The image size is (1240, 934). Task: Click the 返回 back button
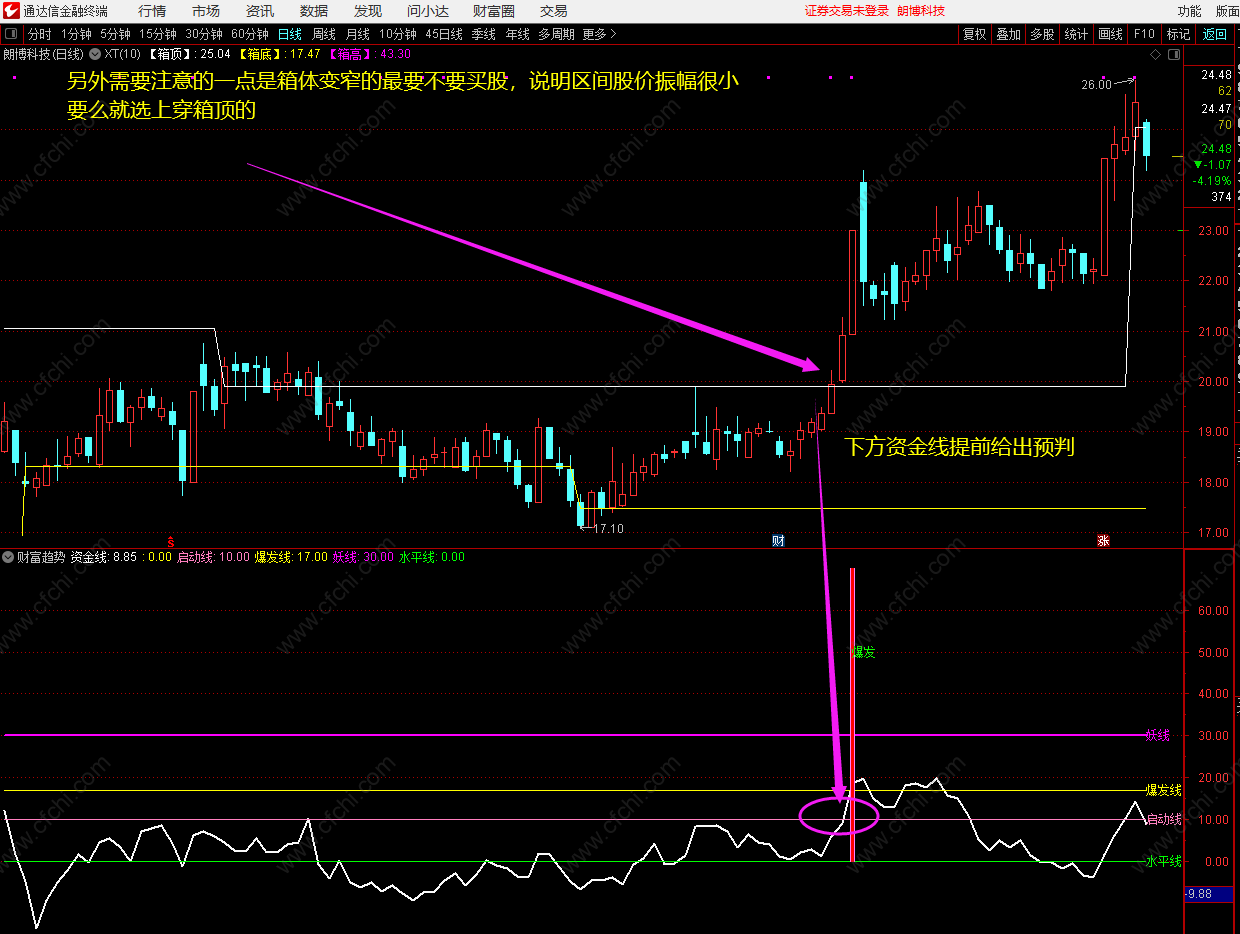point(1214,34)
